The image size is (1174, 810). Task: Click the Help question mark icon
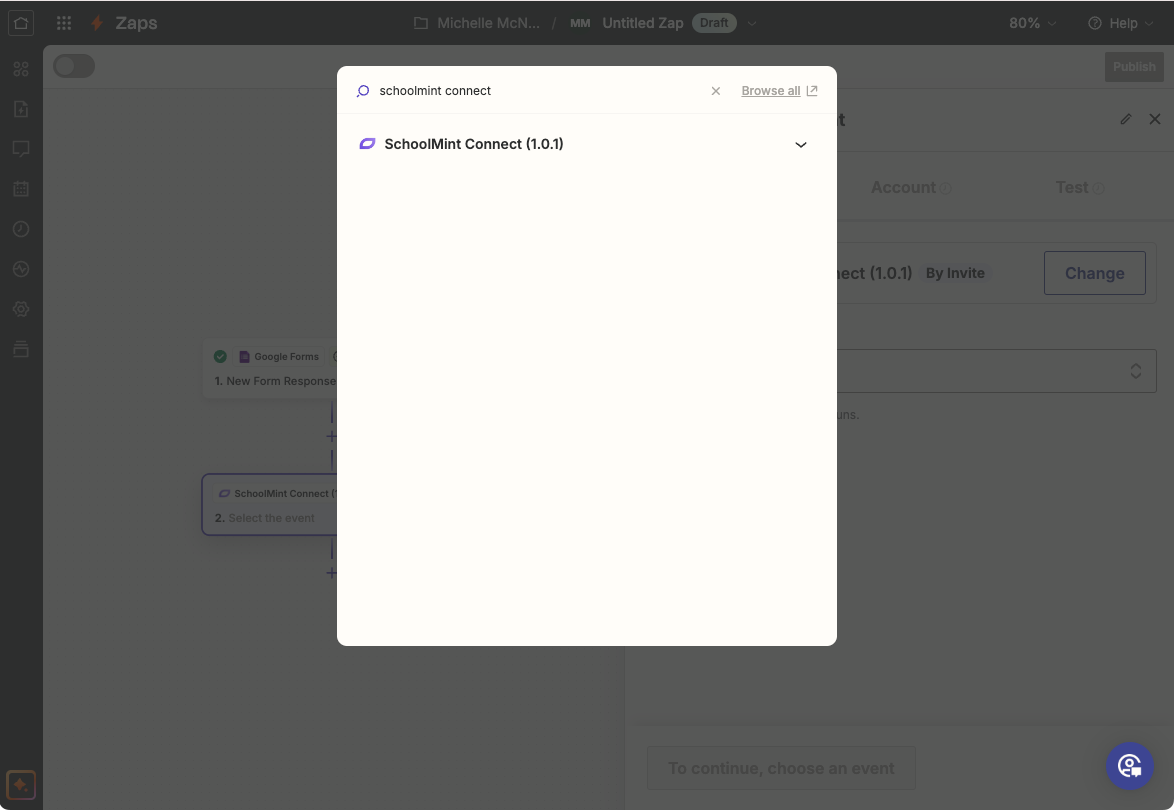pos(1095,23)
